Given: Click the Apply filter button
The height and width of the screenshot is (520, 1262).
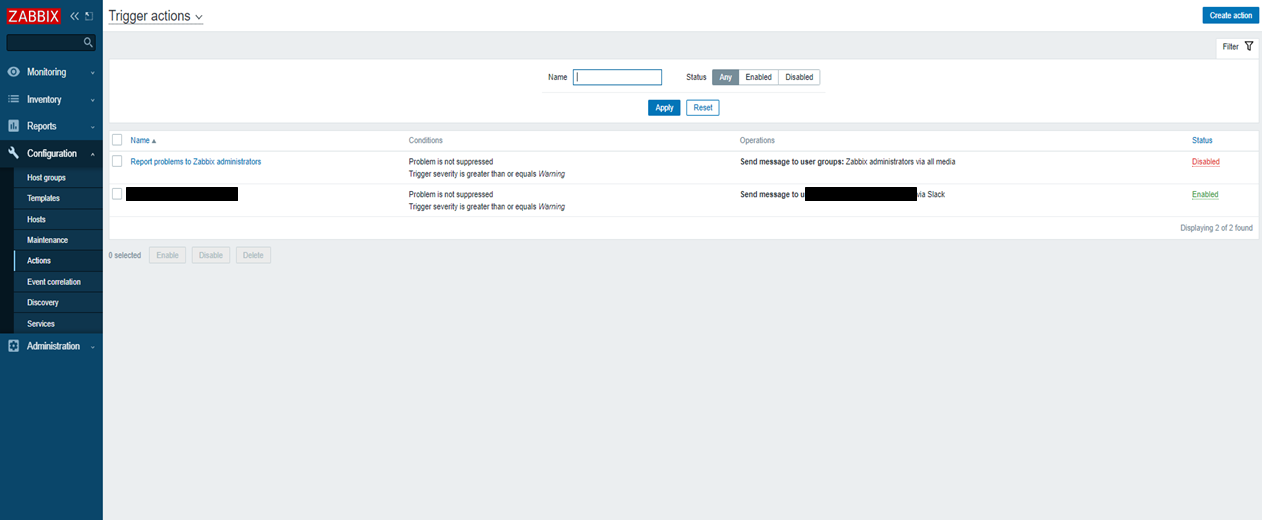Looking at the screenshot, I should (x=664, y=107).
